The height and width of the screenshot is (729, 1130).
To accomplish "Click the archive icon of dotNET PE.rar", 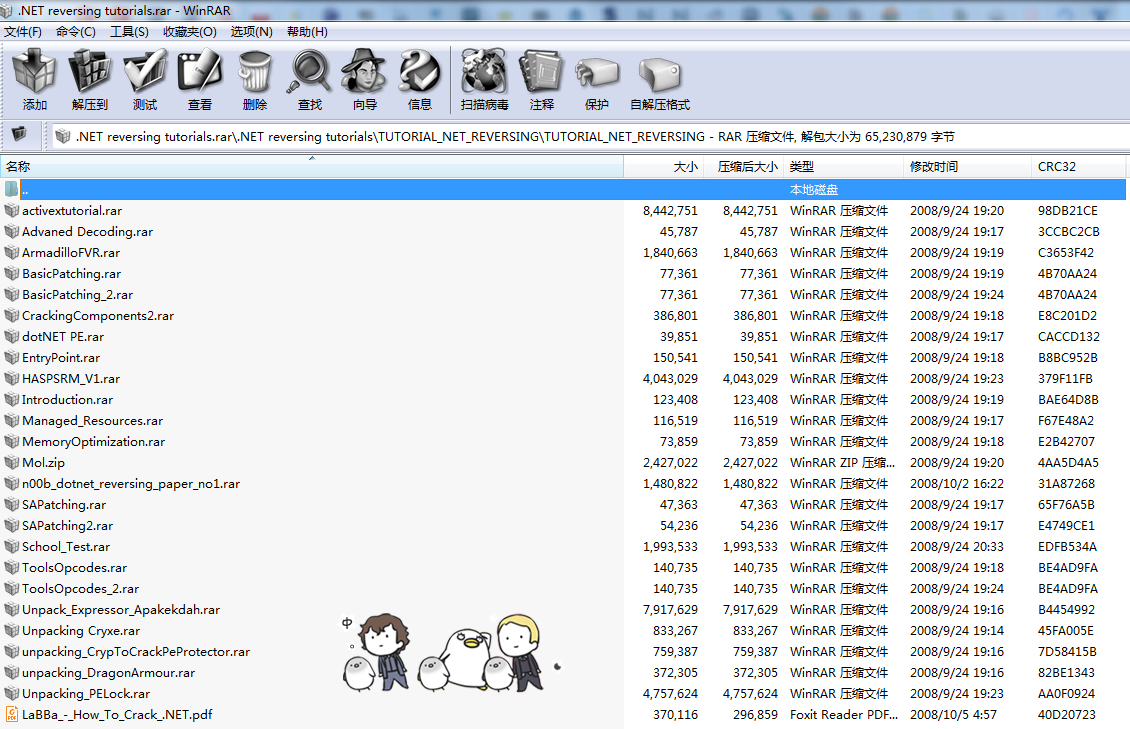I will [12, 336].
